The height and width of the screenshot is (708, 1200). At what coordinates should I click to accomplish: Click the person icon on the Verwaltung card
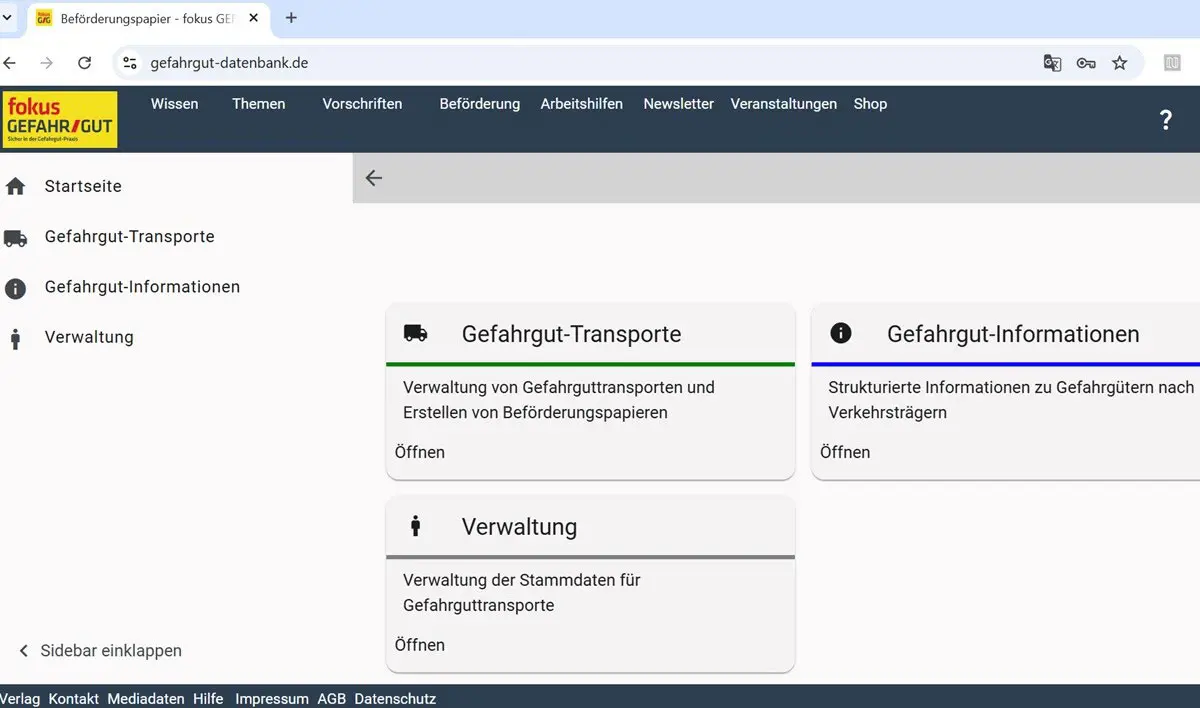[x=415, y=526]
